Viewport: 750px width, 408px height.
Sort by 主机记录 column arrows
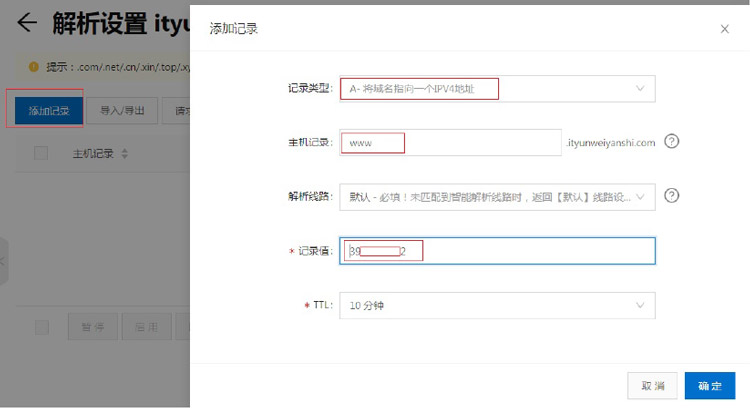124,154
